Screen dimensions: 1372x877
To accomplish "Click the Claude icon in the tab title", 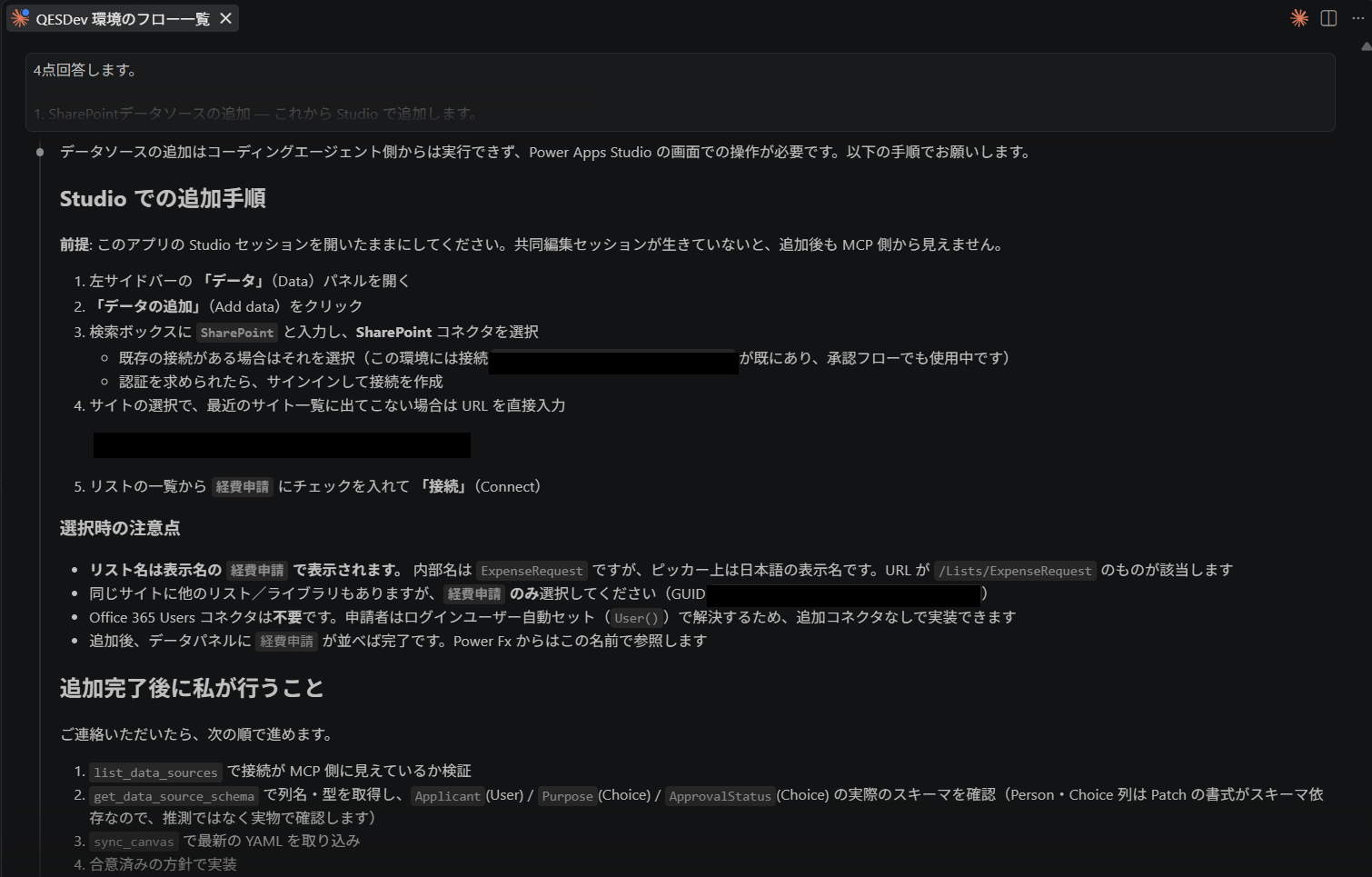I will coord(20,18).
